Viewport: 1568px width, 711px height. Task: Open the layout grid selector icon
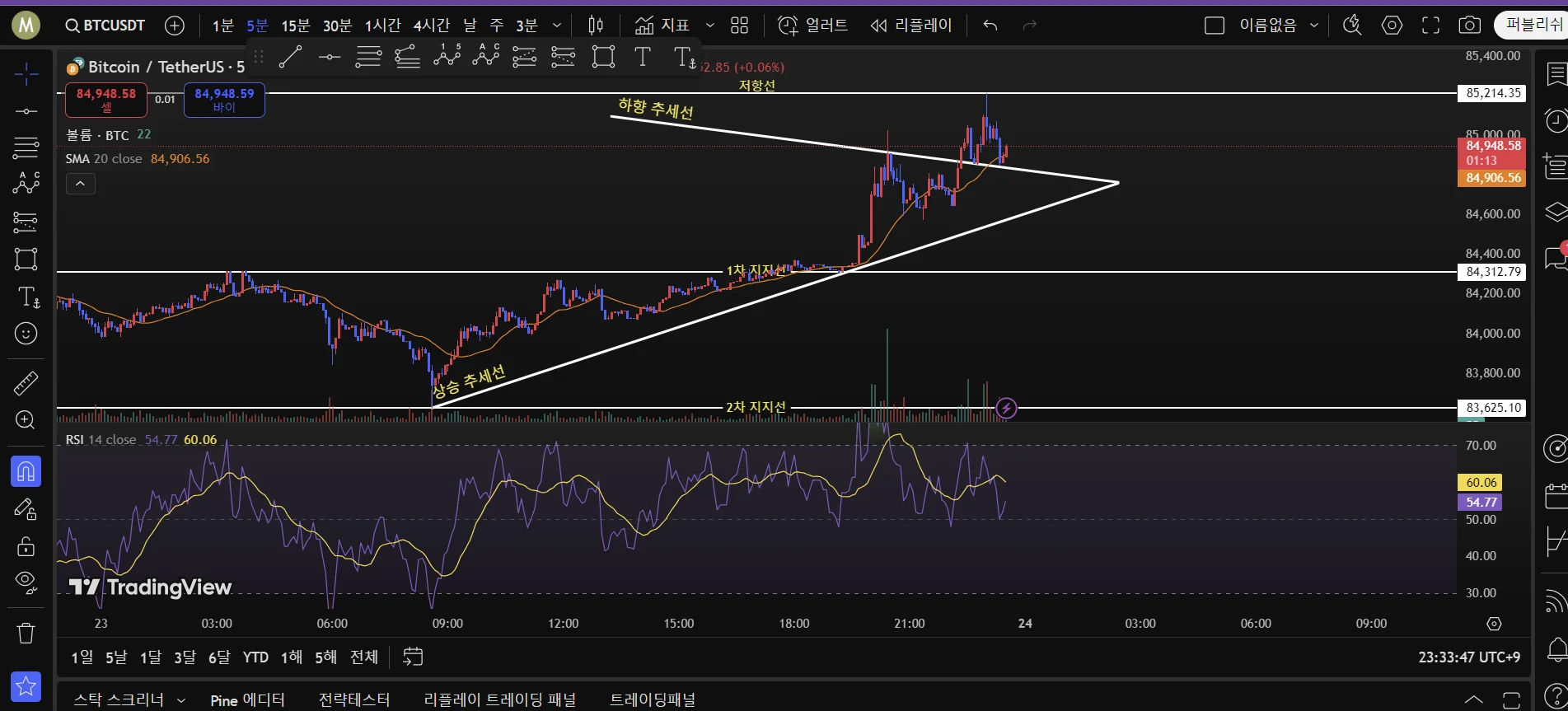point(739,26)
